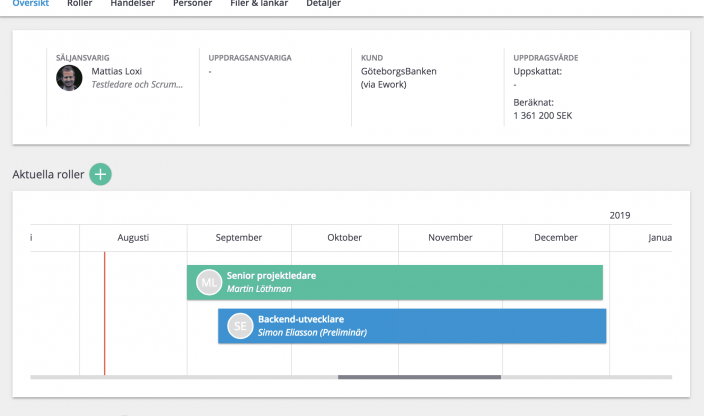Click the timeline's horizontal scrollbar thumb
The width and height of the screenshot is (704, 416).
pyautogui.click(x=419, y=377)
